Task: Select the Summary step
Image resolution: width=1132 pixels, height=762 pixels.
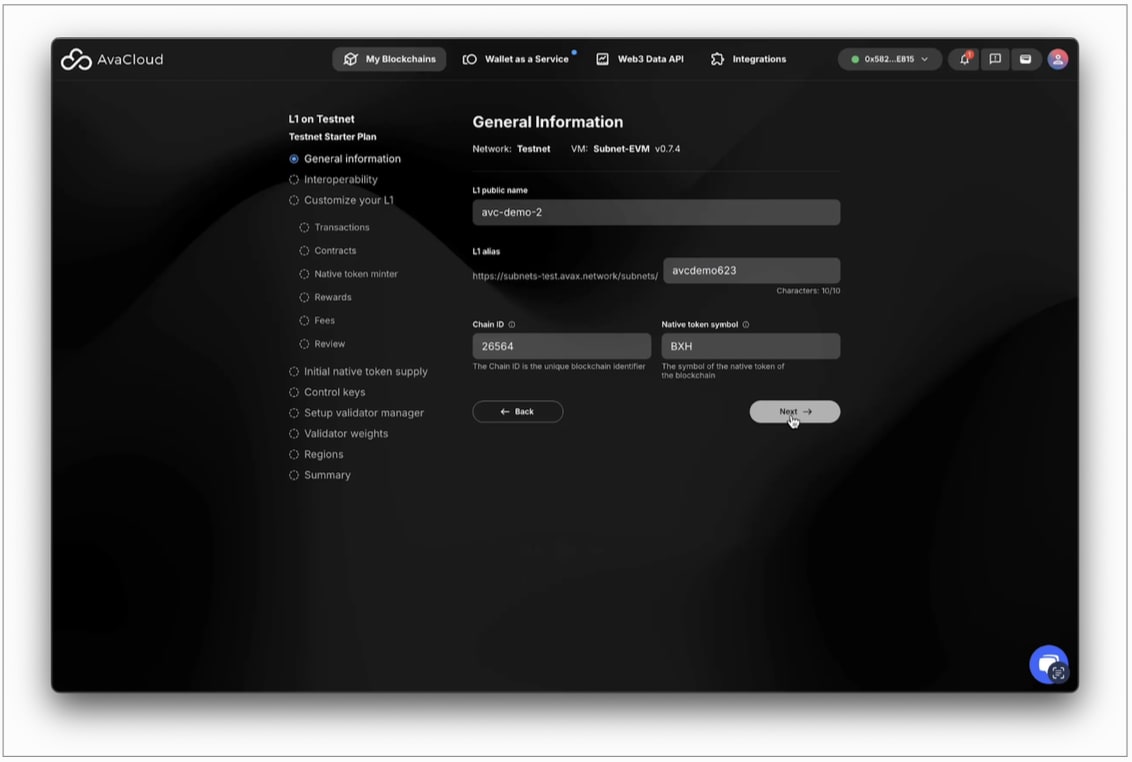Action: point(320,475)
